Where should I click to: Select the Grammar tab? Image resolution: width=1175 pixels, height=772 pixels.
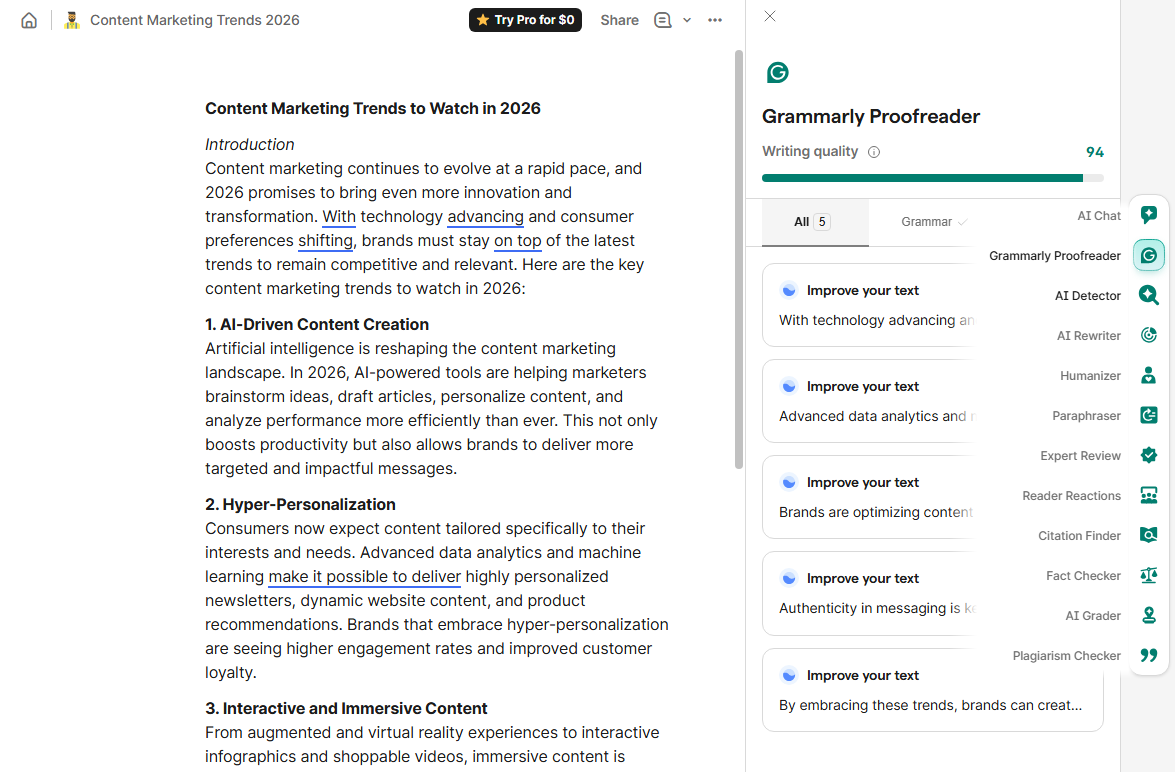(x=926, y=221)
